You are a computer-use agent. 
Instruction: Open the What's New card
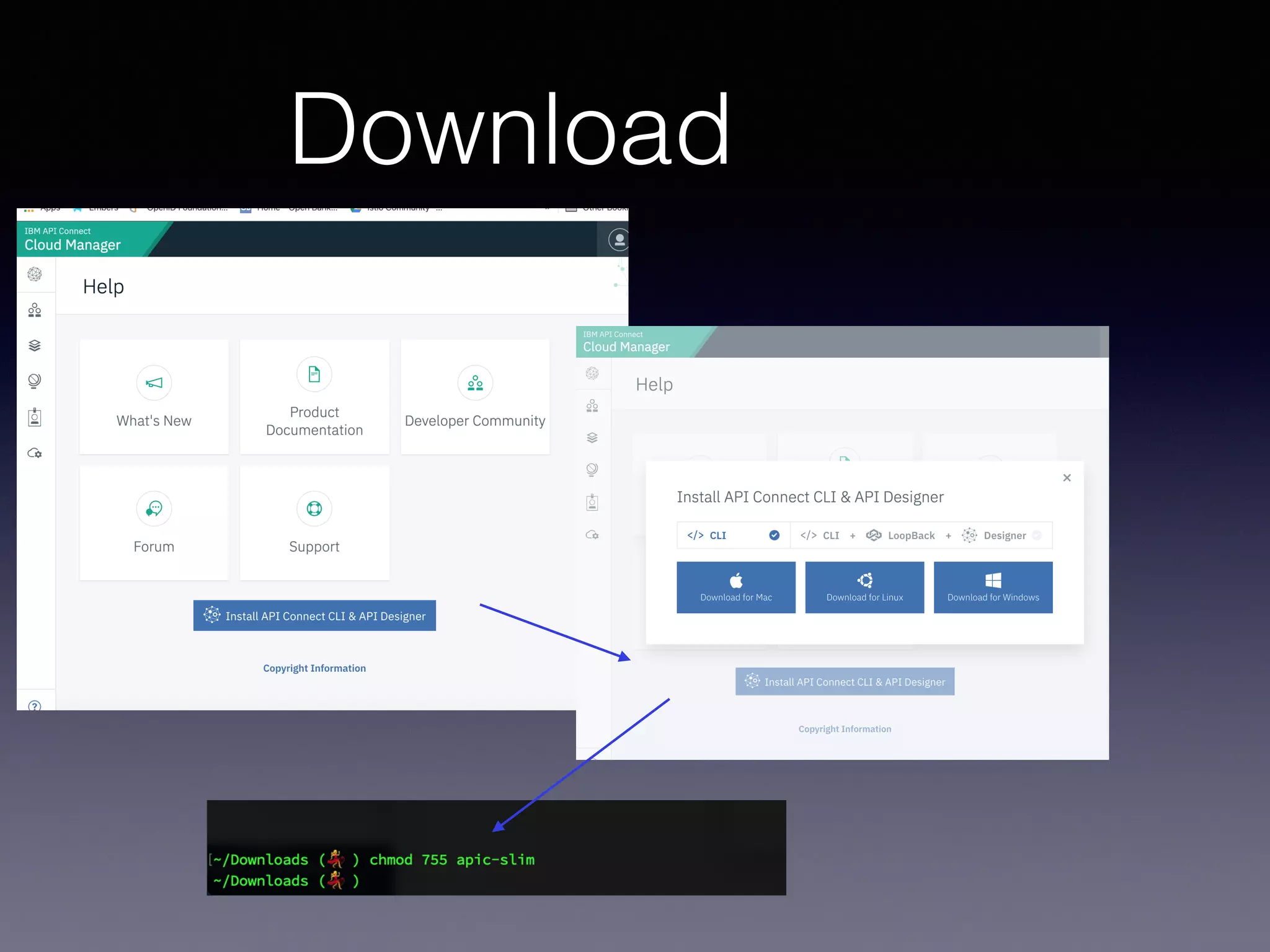pyautogui.click(x=154, y=397)
